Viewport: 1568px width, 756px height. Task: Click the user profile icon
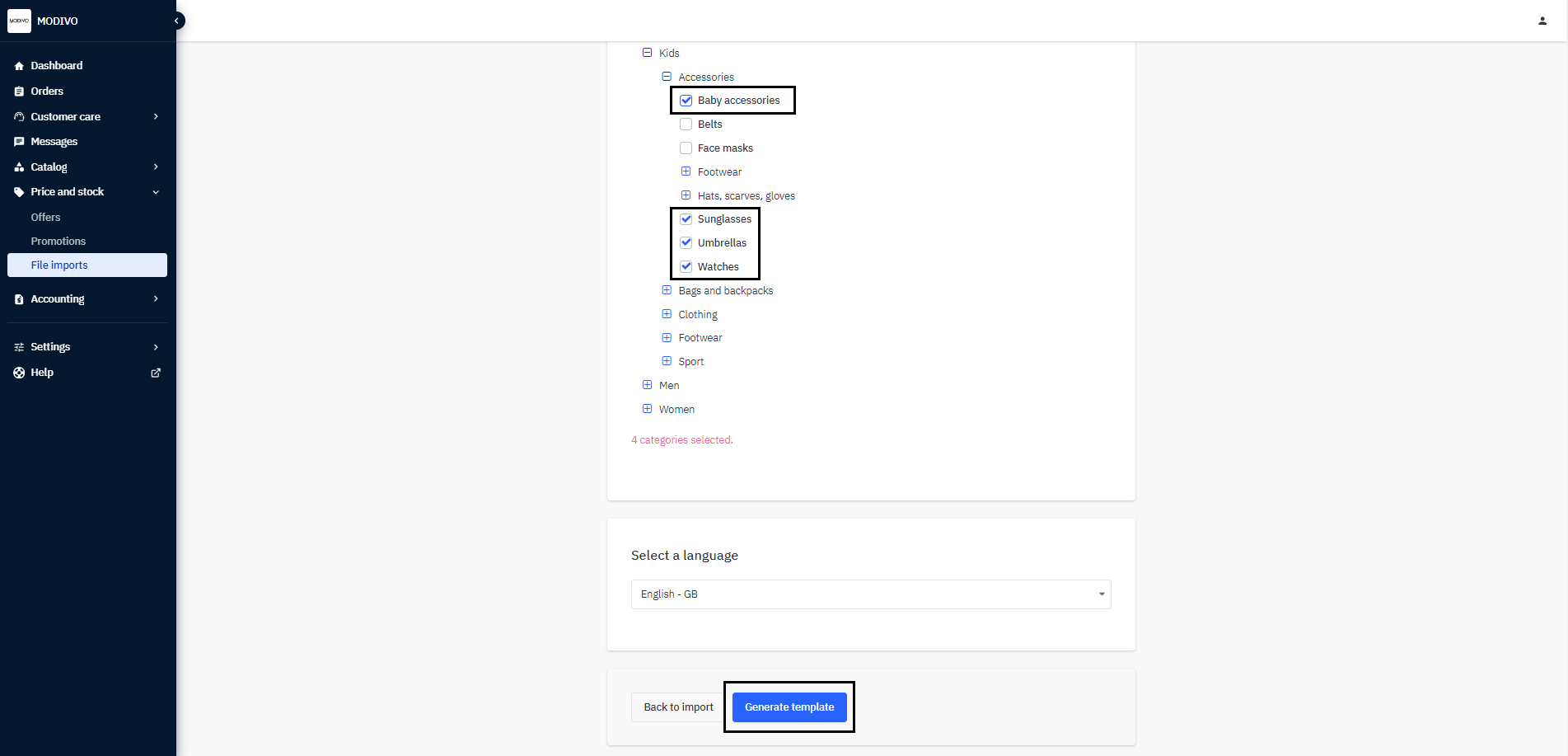pos(1542,21)
